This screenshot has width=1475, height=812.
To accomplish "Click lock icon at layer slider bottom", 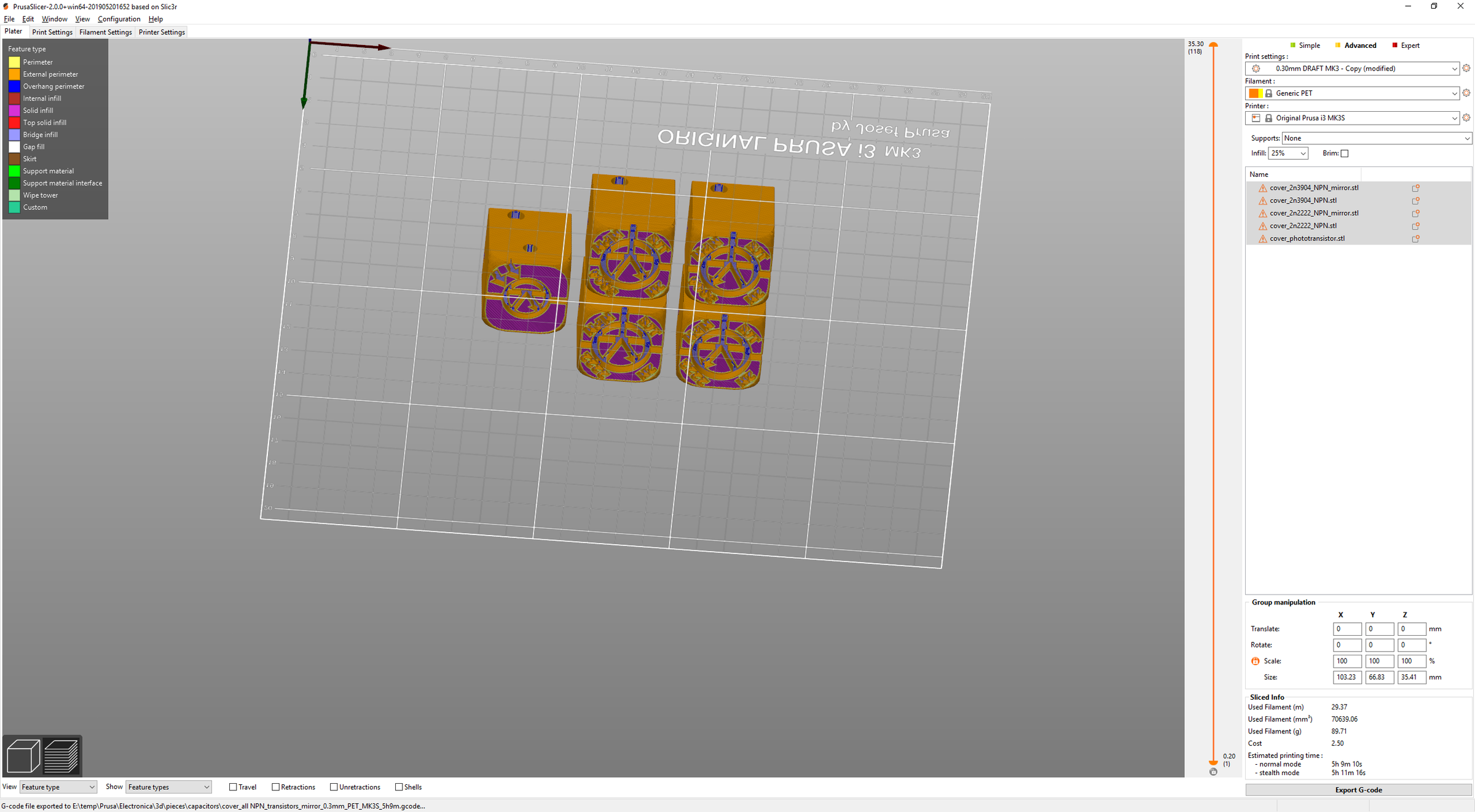I will pos(1213,772).
